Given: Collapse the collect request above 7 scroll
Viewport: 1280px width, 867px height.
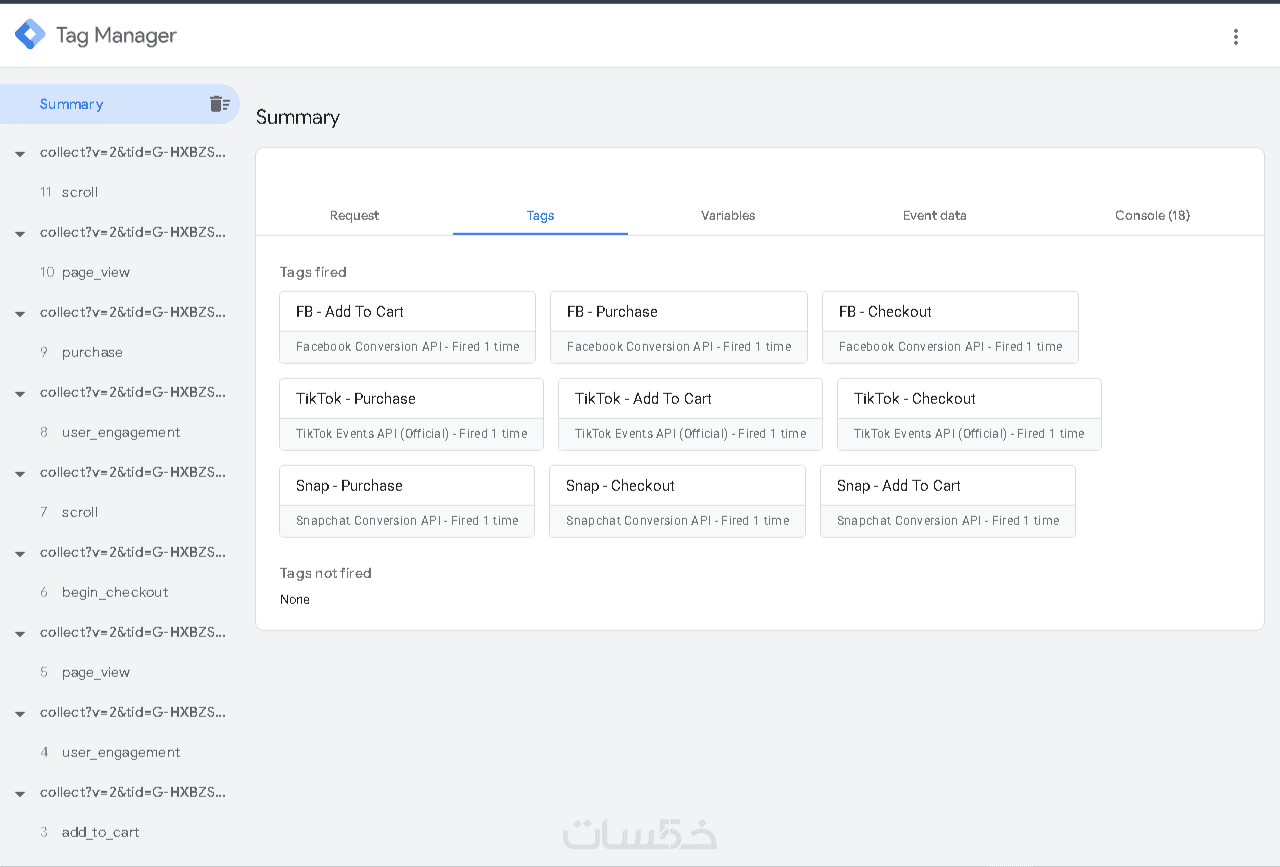Looking at the screenshot, I should (20, 474).
